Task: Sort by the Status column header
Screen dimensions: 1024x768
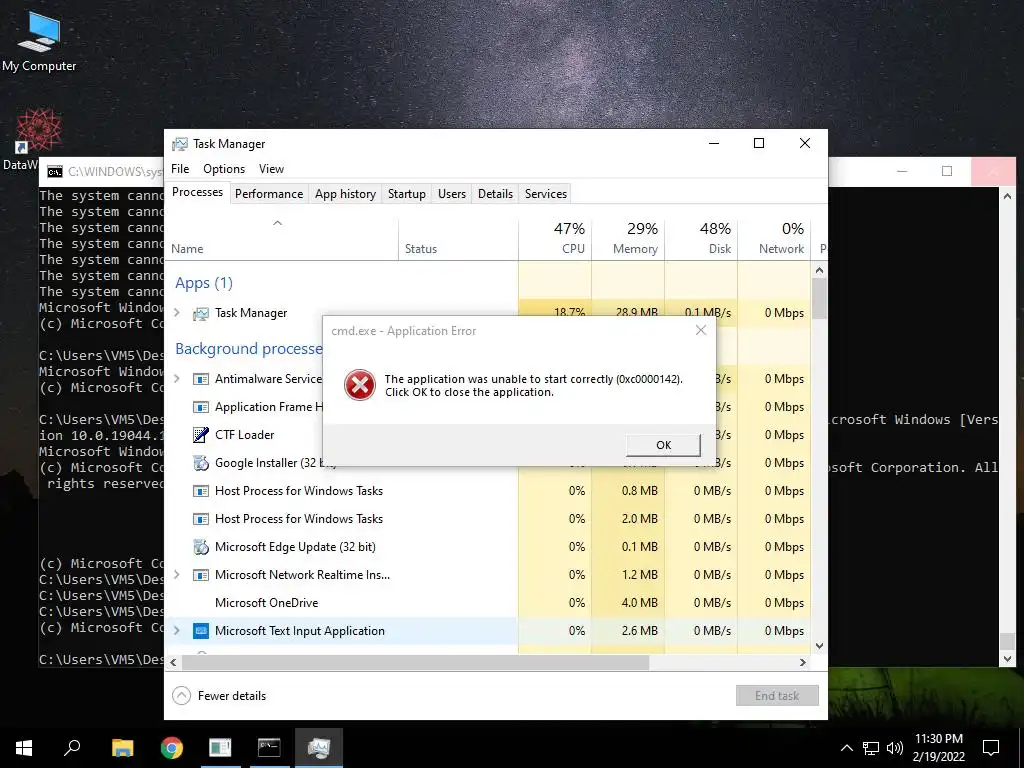Action: click(x=458, y=238)
